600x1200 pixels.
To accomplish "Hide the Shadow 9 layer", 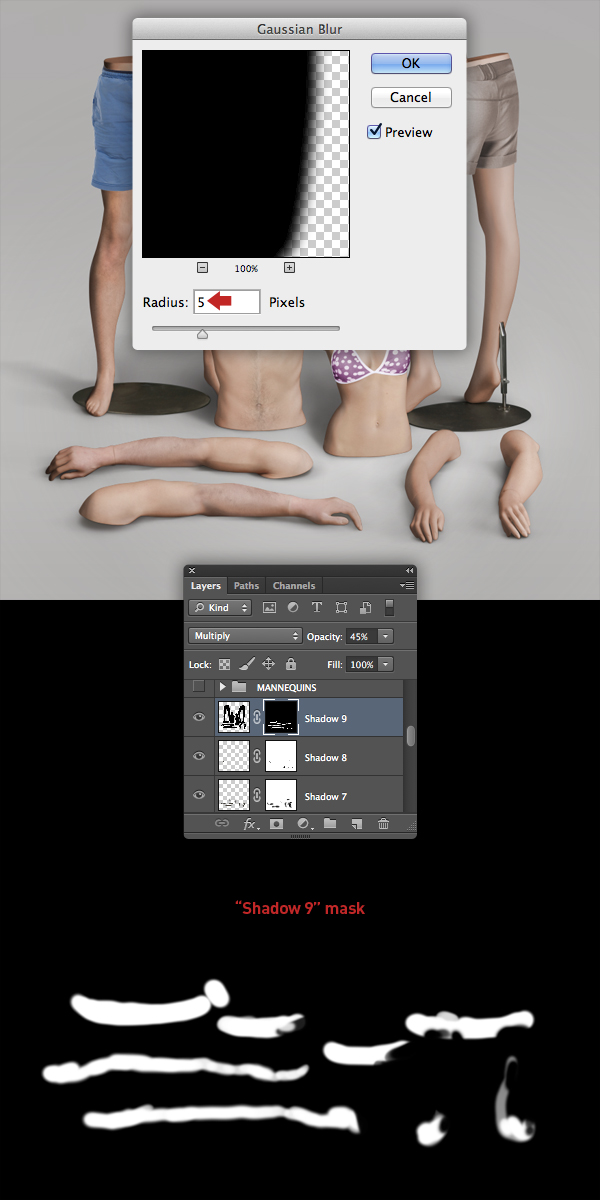I will click(x=199, y=718).
